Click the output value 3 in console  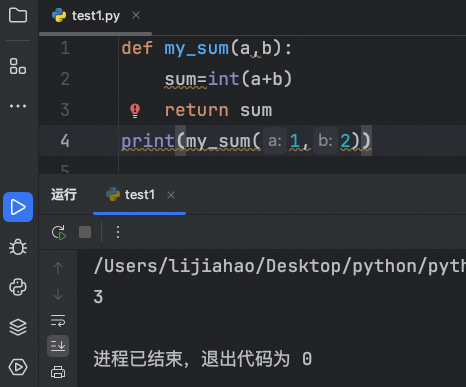pyautogui.click(x=98, y=297)
